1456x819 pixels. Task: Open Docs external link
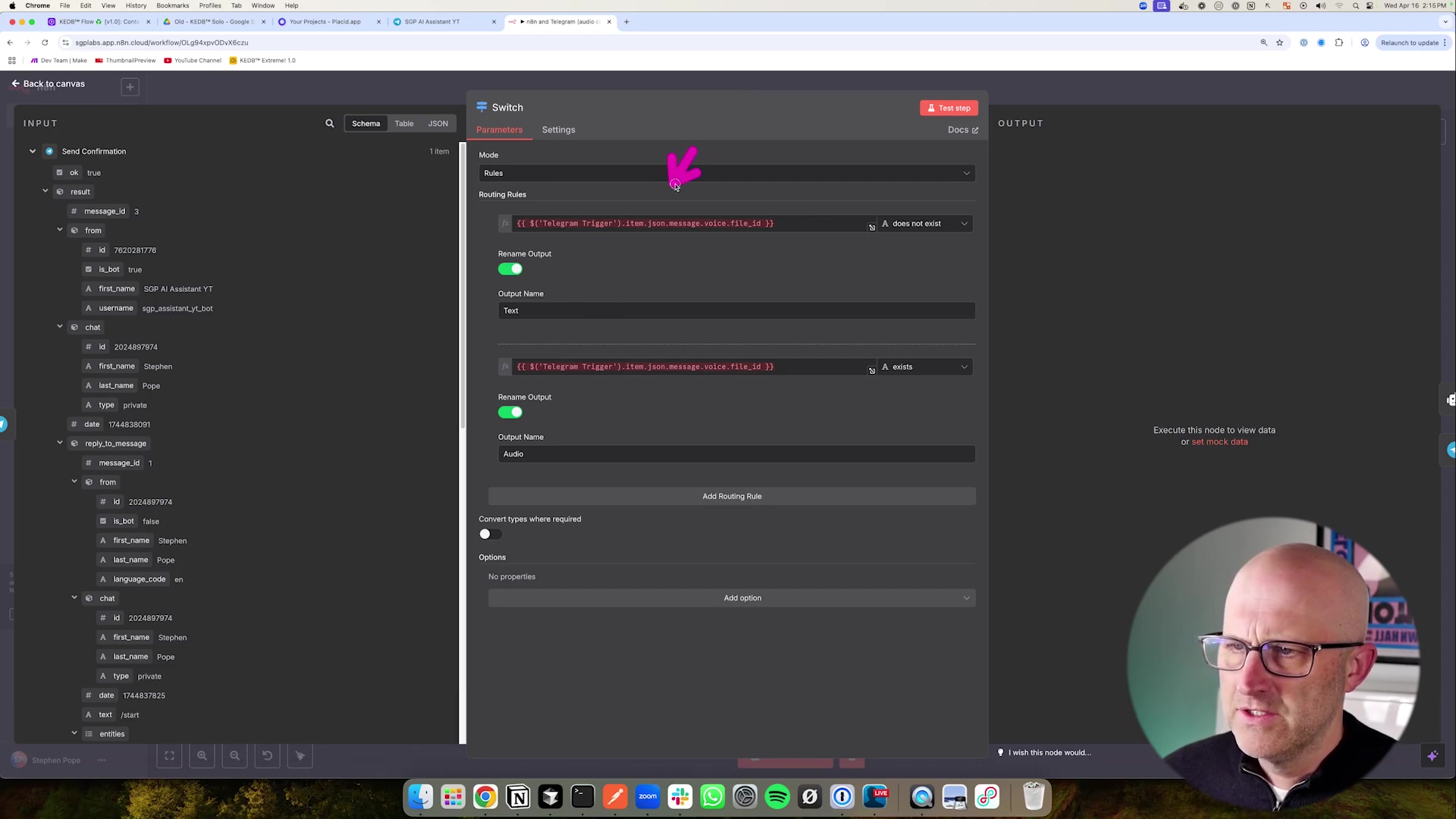point(962,130)
